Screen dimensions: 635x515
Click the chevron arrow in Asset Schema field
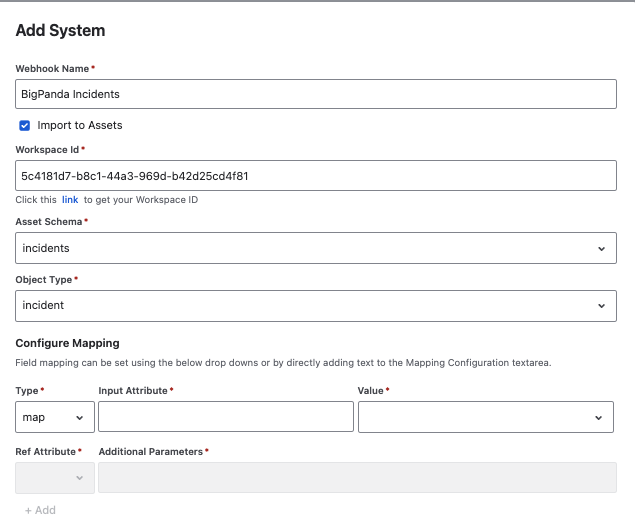[601, 249]
